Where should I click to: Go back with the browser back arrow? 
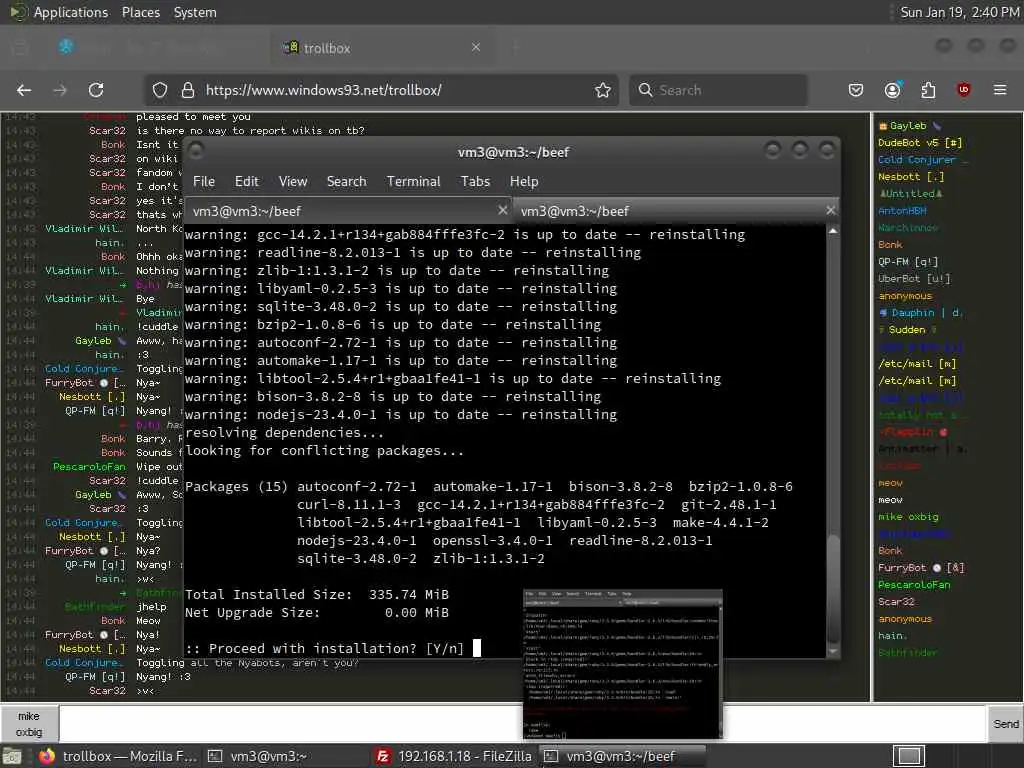24,90
